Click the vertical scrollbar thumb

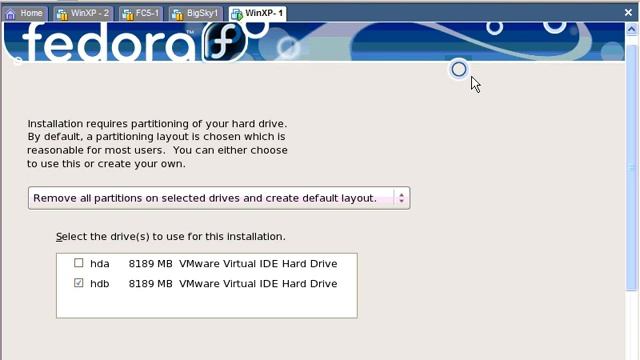pyautogui.click(x=631, y=167)
